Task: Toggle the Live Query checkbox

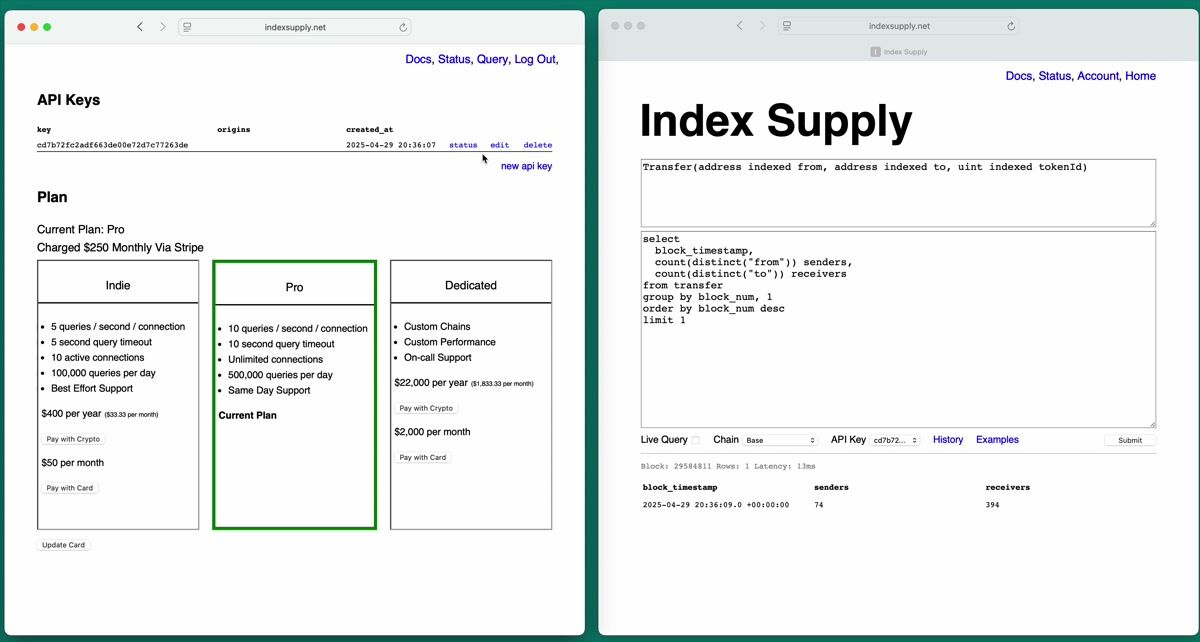Action: click(x=696, y=440)
